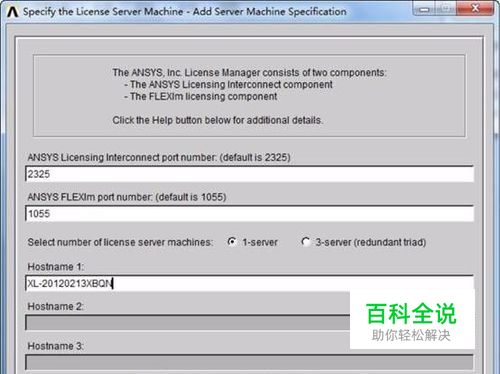The height and width of the screenshot is (374, 500).
Task: Minimize the license server dialog window
Action: (x=424, y=9)
